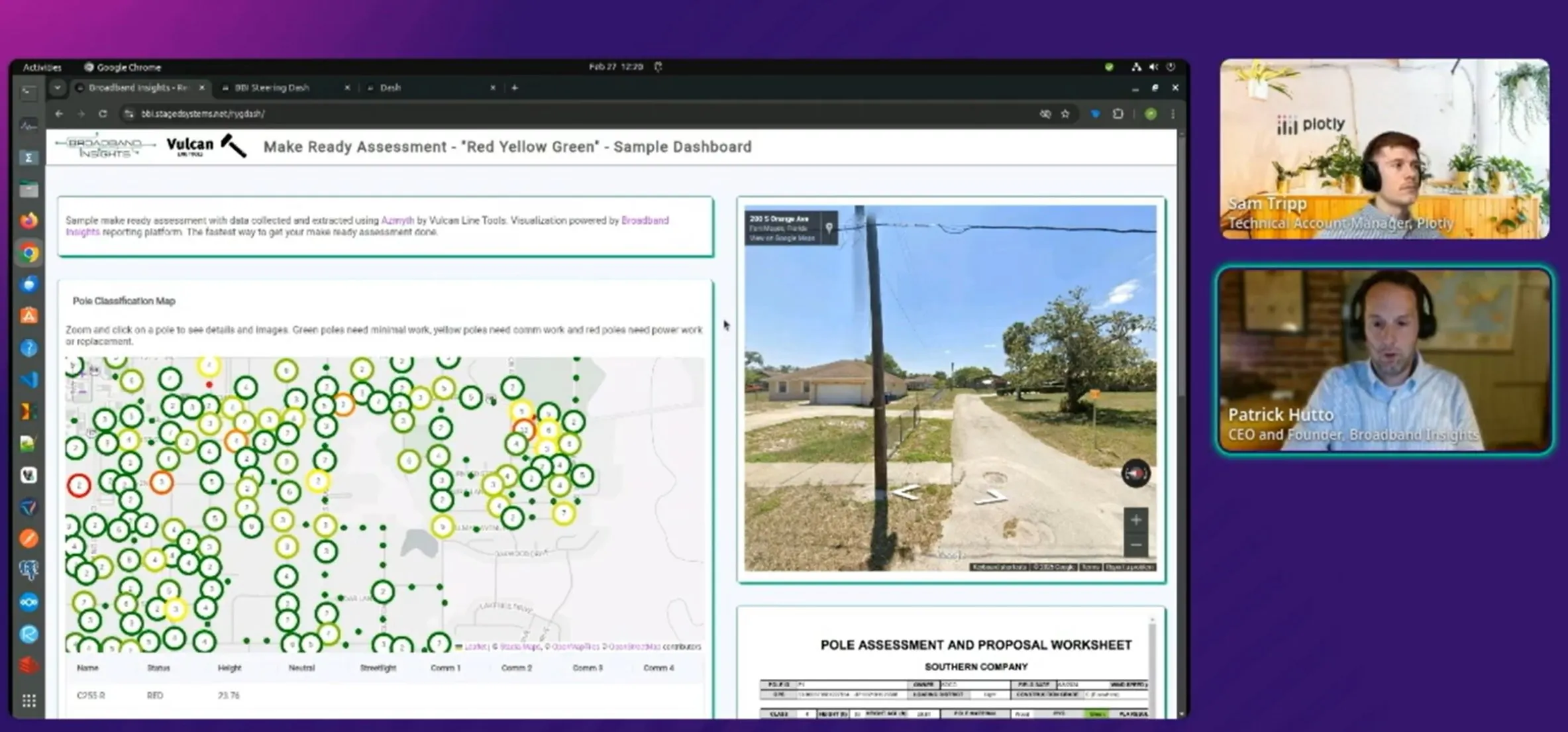The height and width of the screenshot is (732, 1568).
Task: Click Sam Tripp video thumbnail
Action: tap(1385, 149)
